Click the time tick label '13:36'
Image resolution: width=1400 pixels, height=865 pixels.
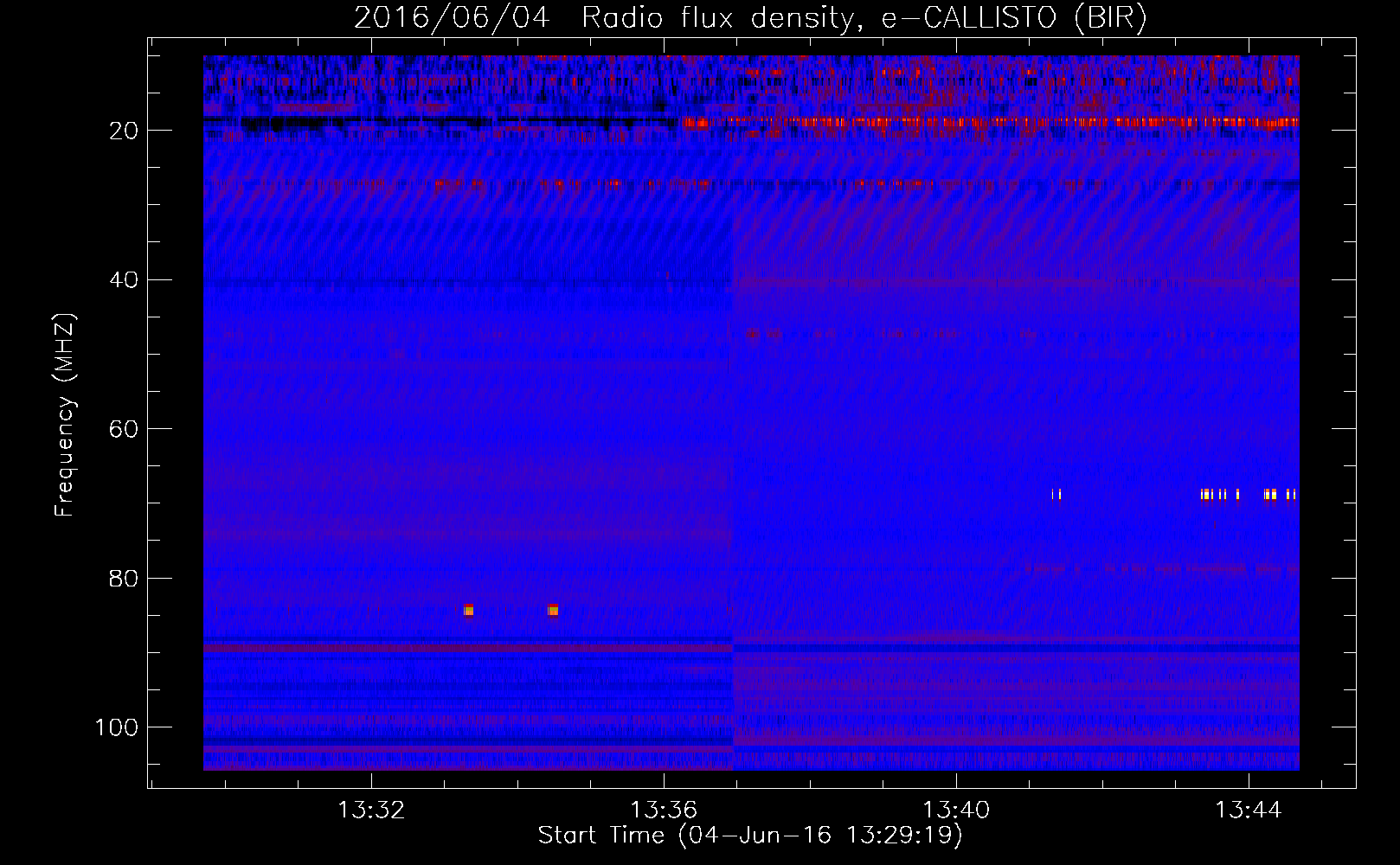(664, 811)
